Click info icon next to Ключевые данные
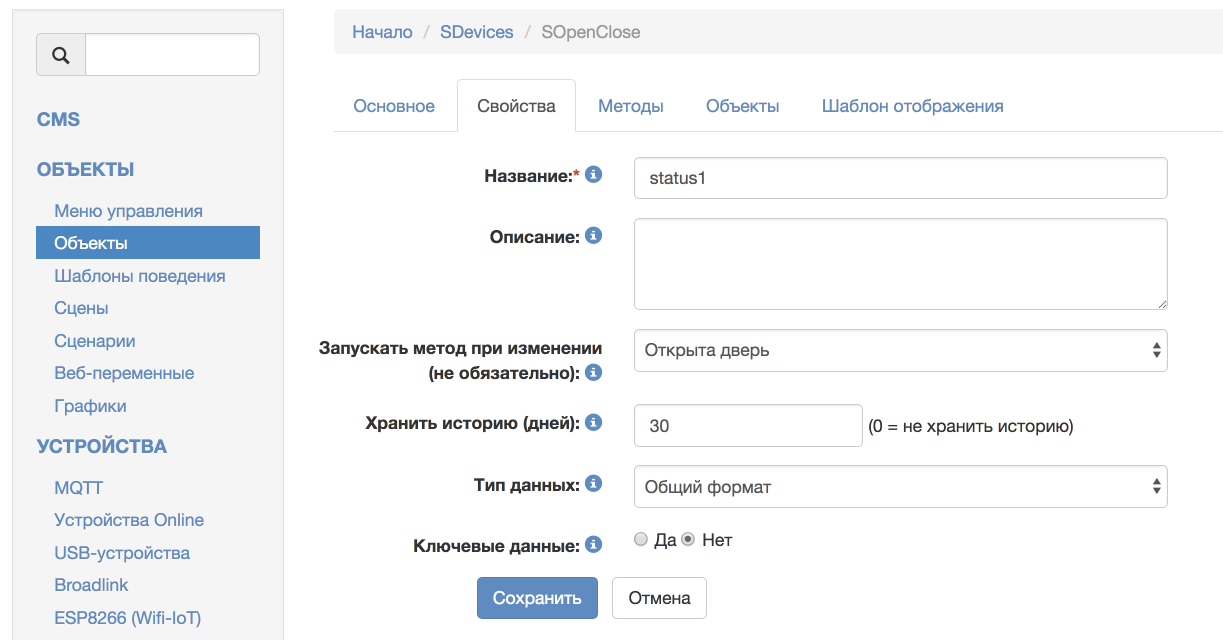 point(593,545)
